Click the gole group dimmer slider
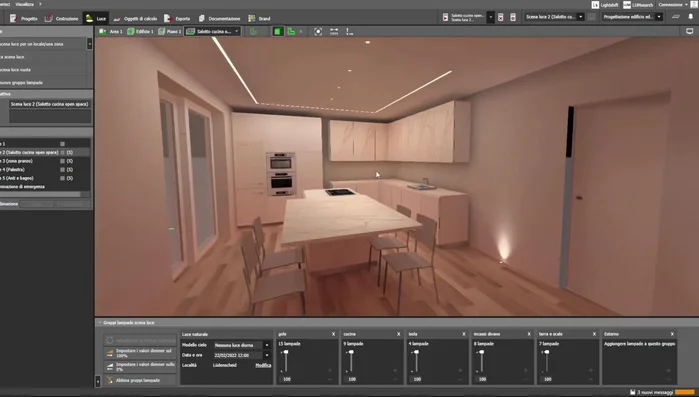This screenshot has height=397, width=699. click(286, 361)
